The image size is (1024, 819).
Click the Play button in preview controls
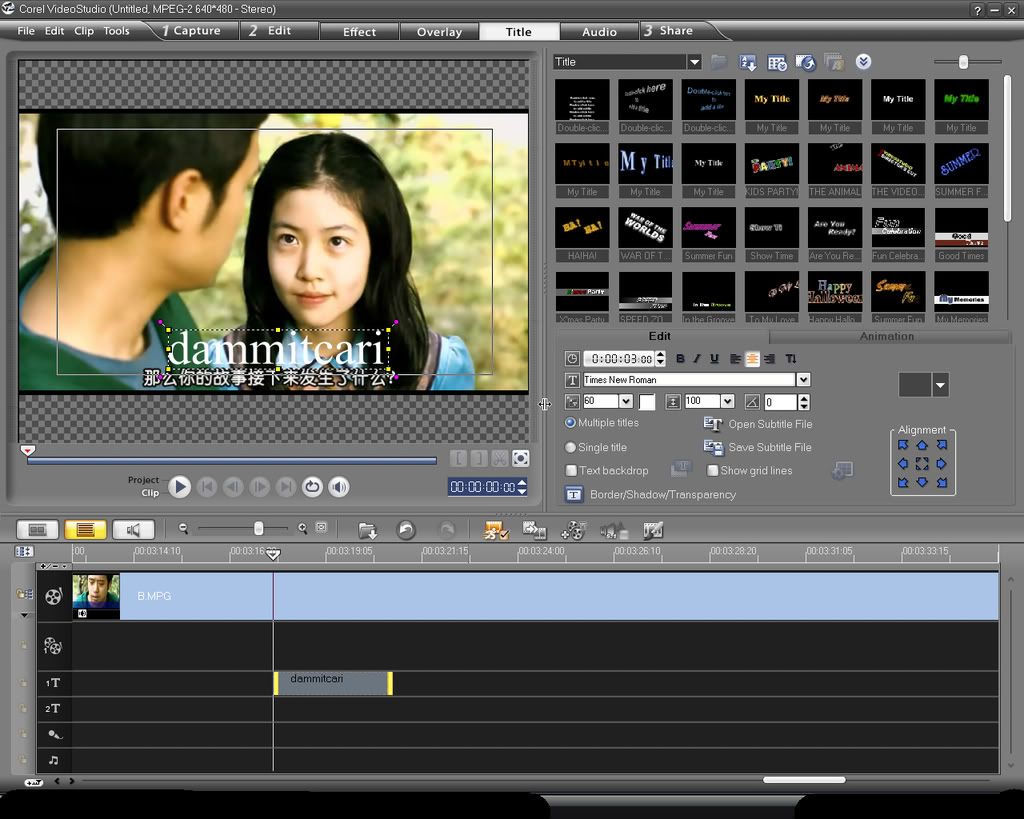point(179,487)
